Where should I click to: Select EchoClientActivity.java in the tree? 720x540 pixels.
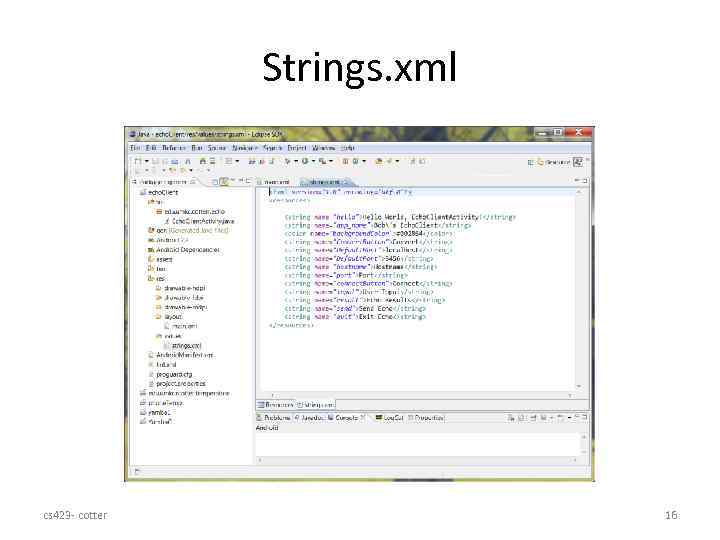tap(199, 221)
